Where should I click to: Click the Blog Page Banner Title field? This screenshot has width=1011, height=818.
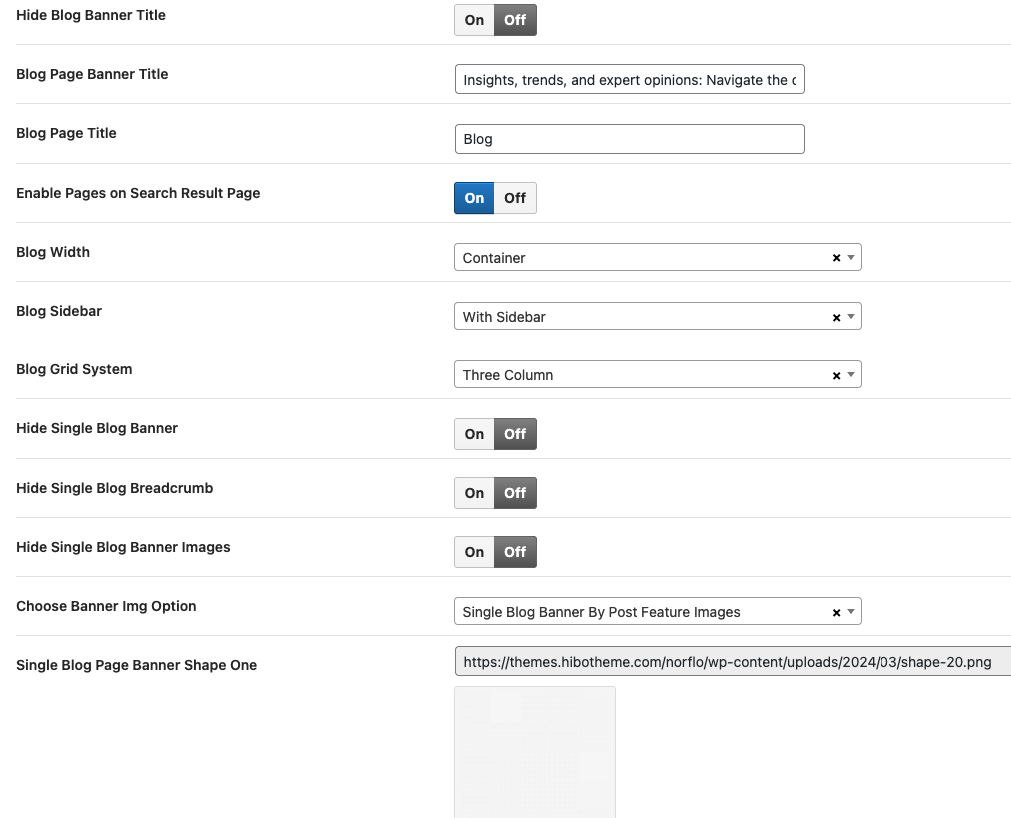629,80
